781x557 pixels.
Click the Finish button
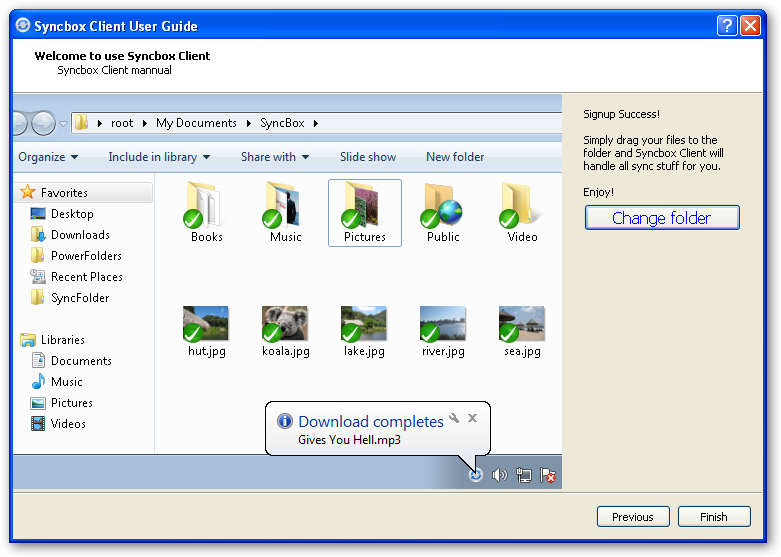pyautogui.click(x=714, y=517)
